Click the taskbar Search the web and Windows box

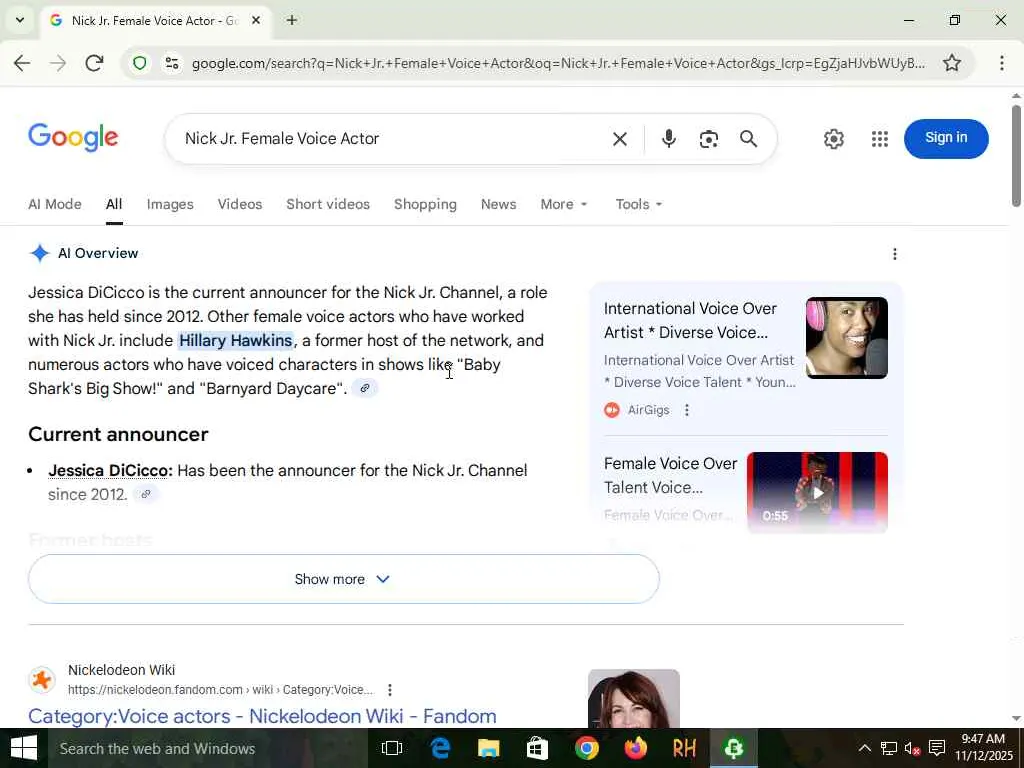click(x=208, y=748)
